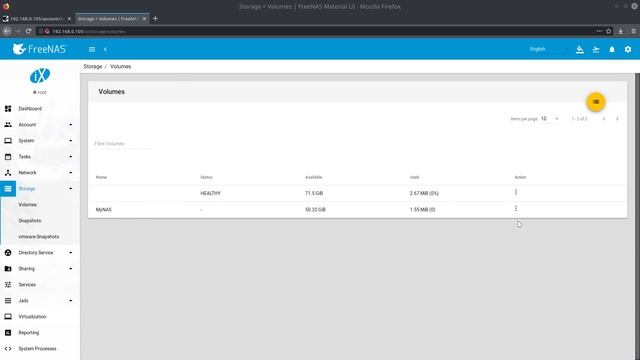Viewport: 640px width, 360px height.
Task: Sort by the Name column header
Action: pos(101,177)
